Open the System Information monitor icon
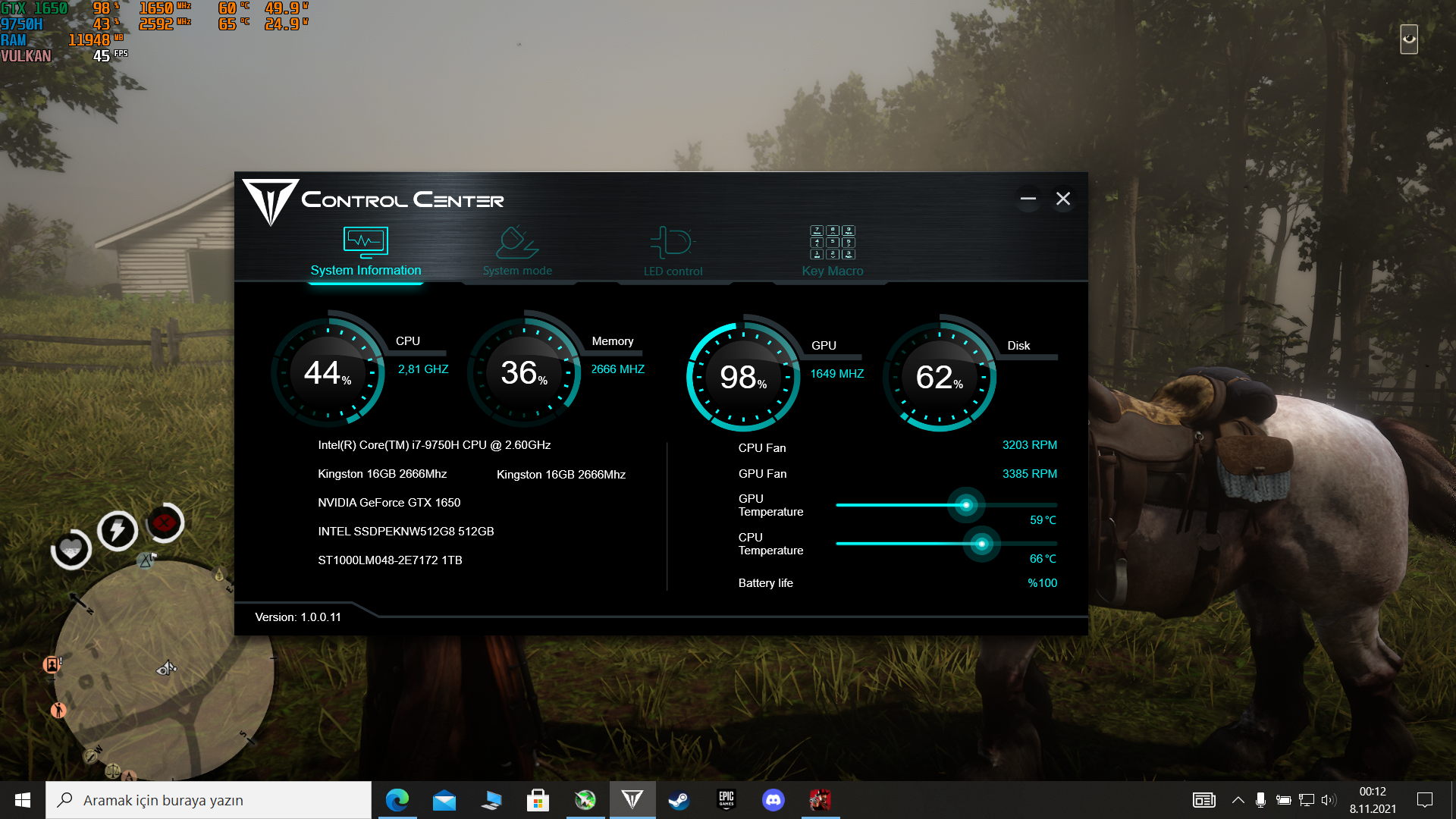This screenshot has width=1456, height=819. [365, 242]
